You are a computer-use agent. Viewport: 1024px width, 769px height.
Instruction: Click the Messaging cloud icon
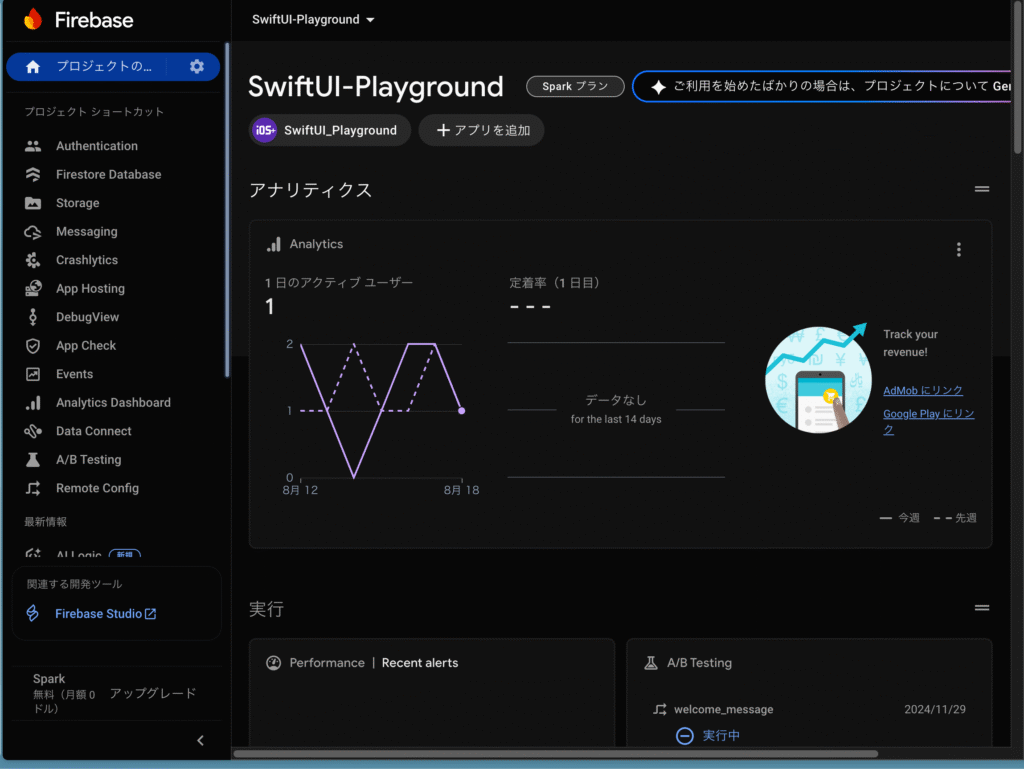coord(33,232)
